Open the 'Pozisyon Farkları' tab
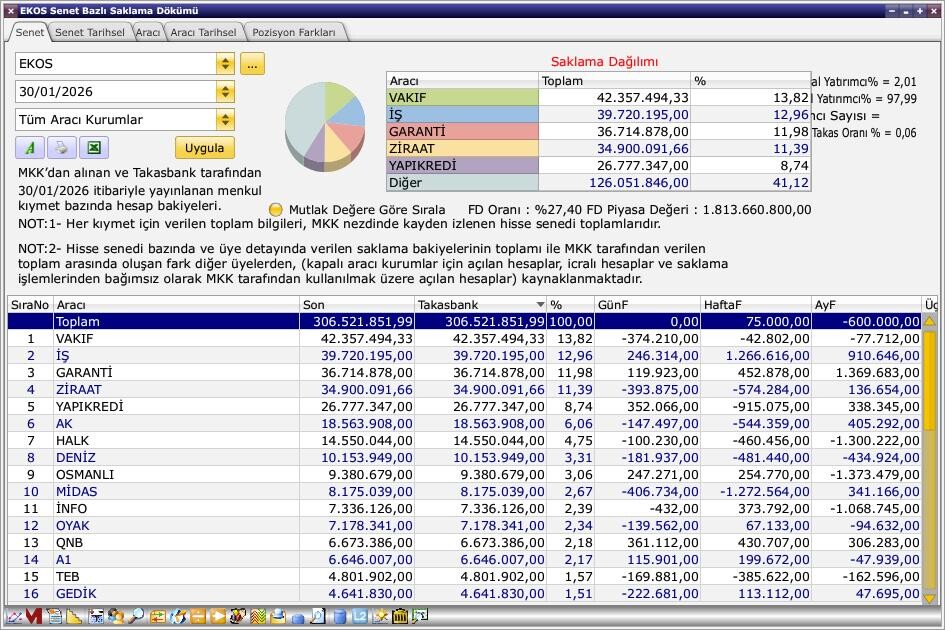This screenshot has height=630, width=945. point(293,32)
